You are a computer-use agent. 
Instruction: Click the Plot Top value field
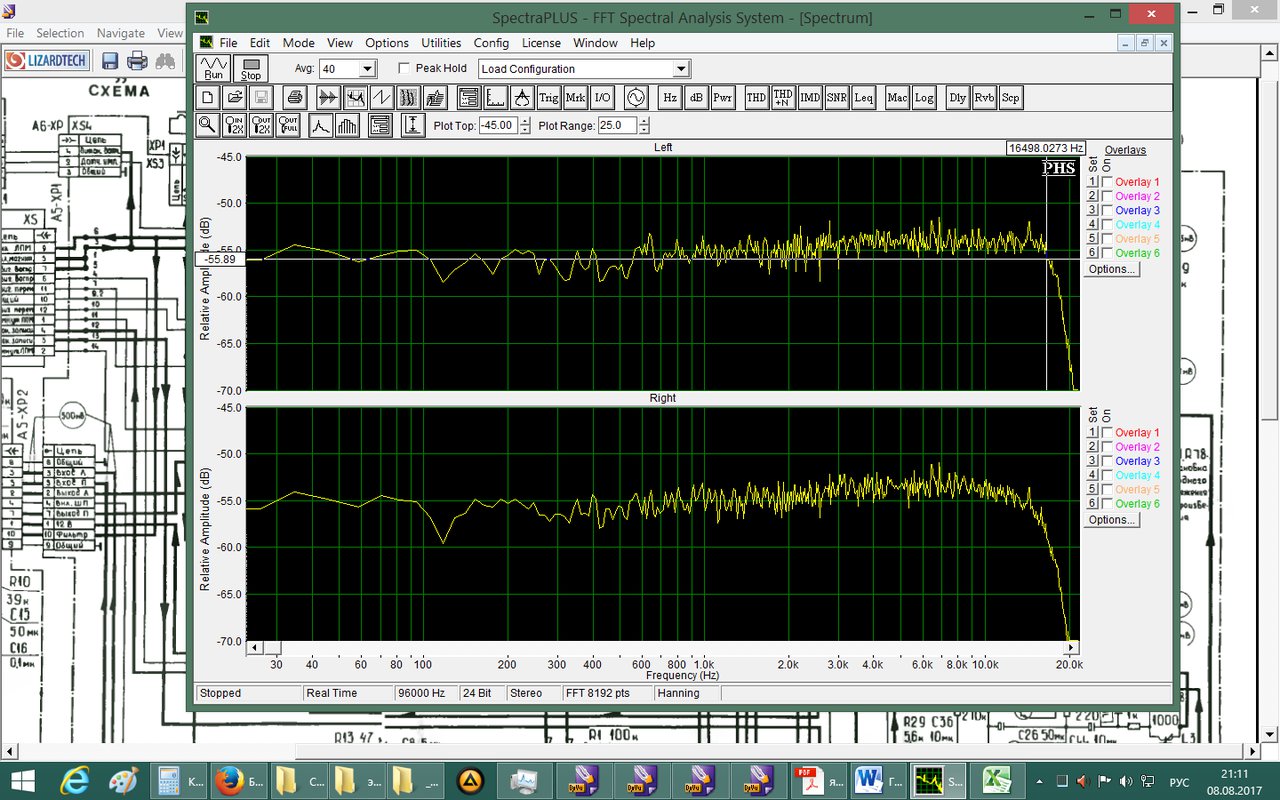point(498,126)
